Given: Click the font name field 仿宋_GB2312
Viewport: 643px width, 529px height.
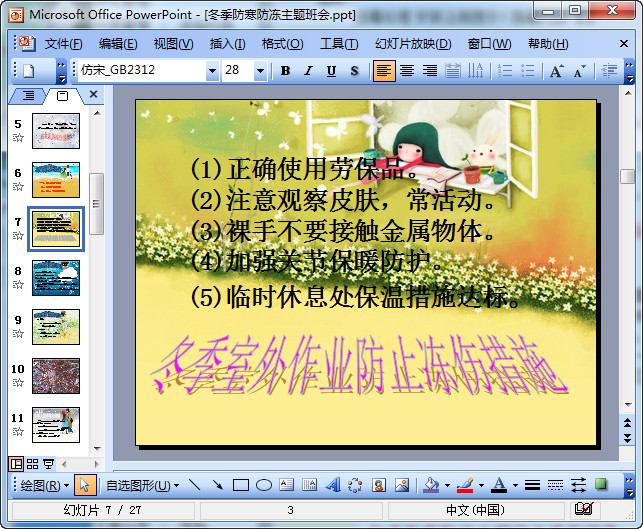Looking at the screenshot, I should pos(142,71).
